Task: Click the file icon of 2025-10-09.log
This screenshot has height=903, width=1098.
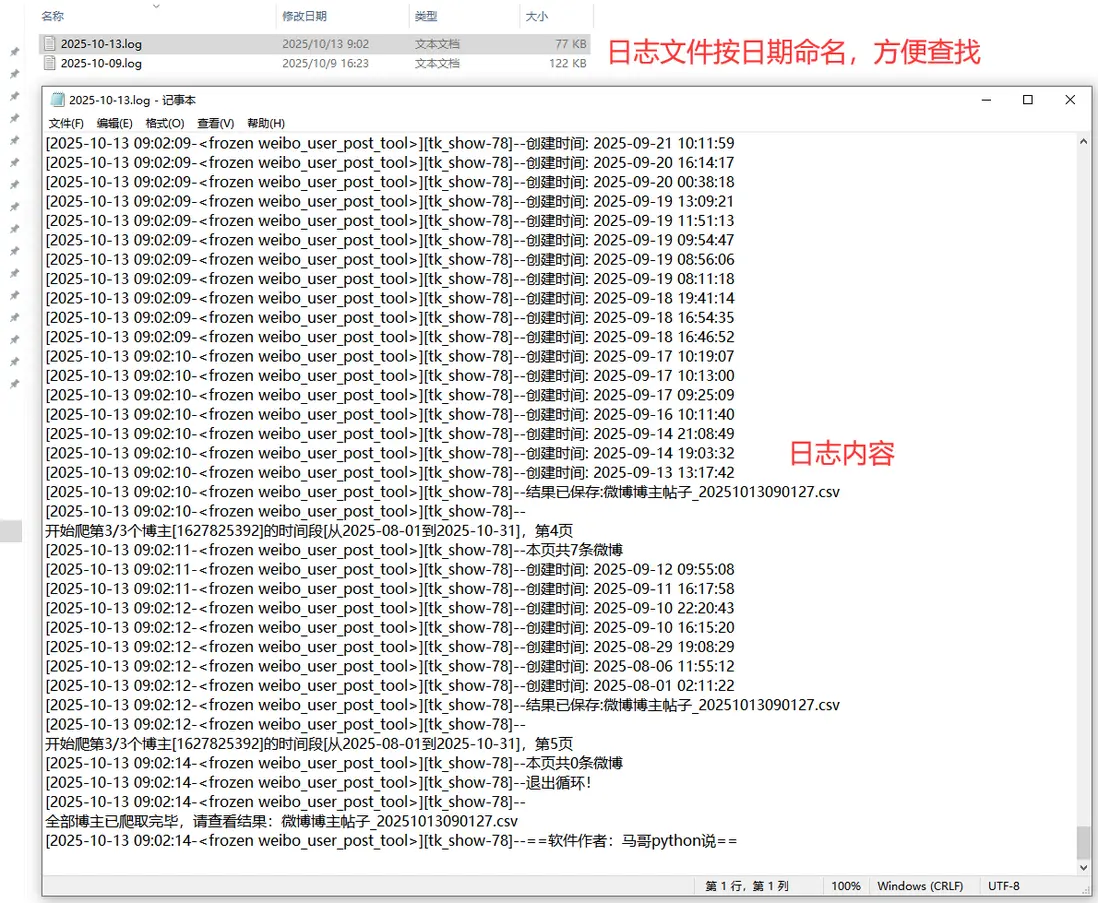Action: click(x=49, y=63)
